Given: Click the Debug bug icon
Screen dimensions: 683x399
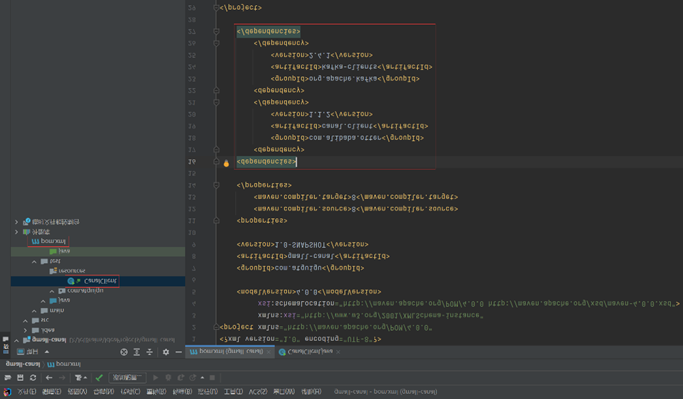Looking at the screenshot, I should click(x=168, y=378).
